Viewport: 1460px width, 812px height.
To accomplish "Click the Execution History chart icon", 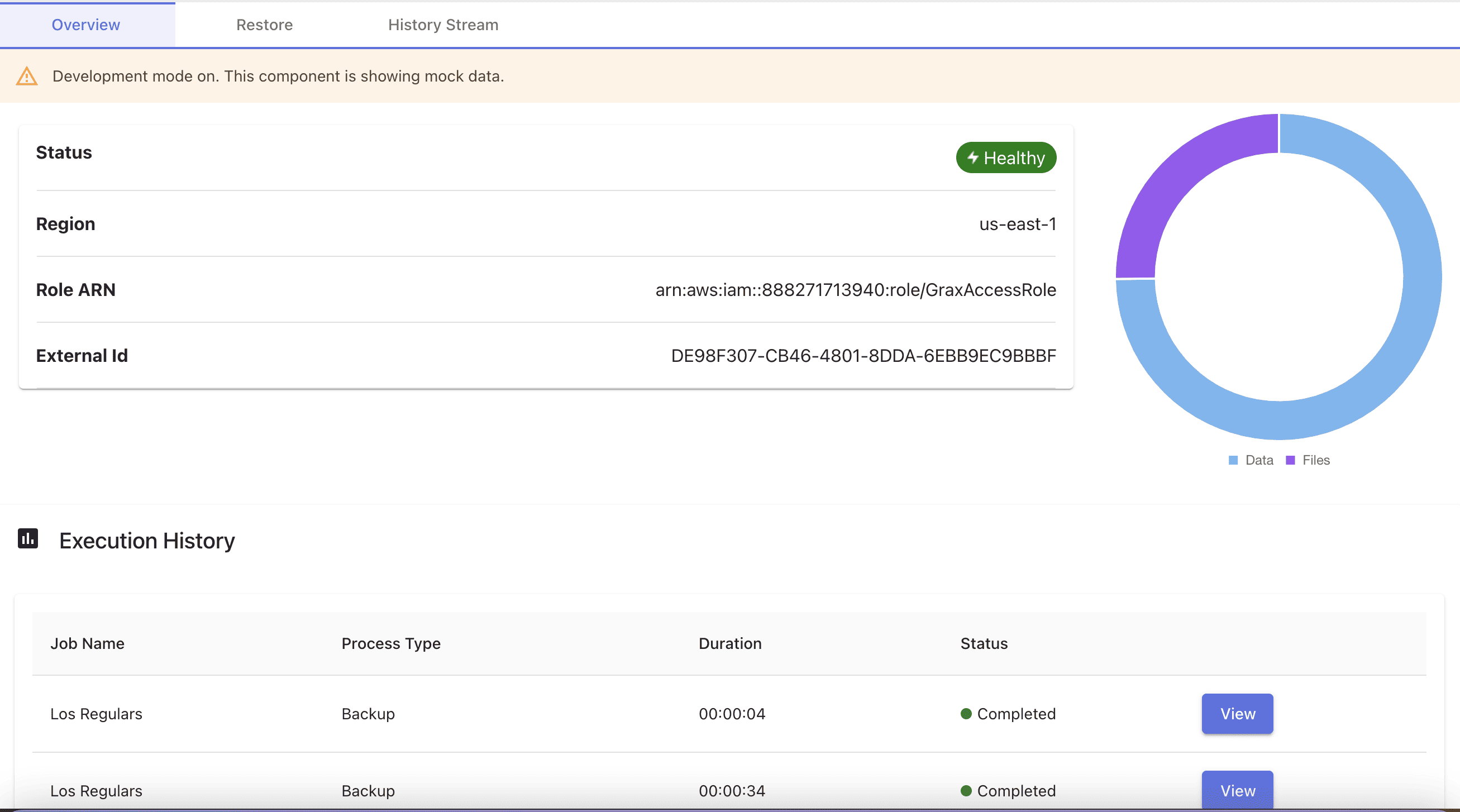I will pos(28,538).
